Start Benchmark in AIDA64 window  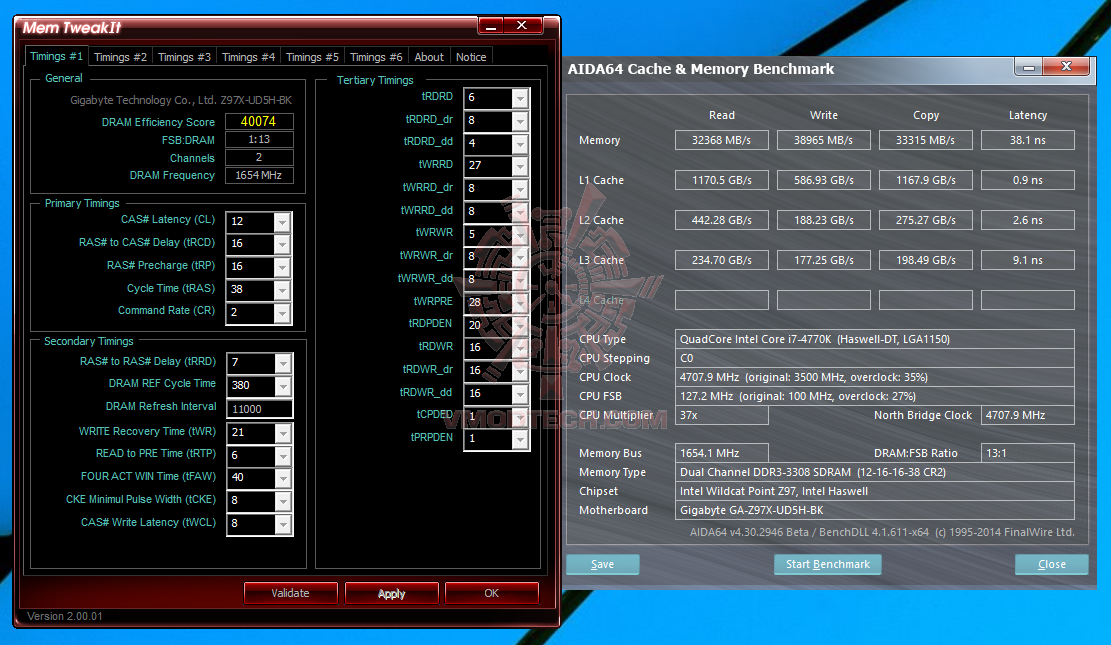[828, 564]
